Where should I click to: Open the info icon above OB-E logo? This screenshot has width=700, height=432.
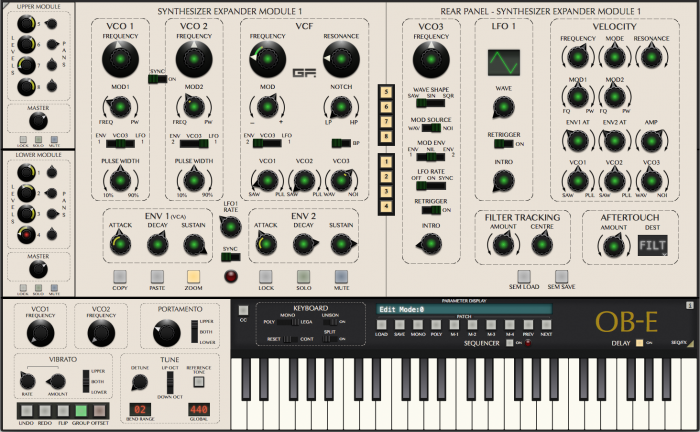tap(689, 305)
